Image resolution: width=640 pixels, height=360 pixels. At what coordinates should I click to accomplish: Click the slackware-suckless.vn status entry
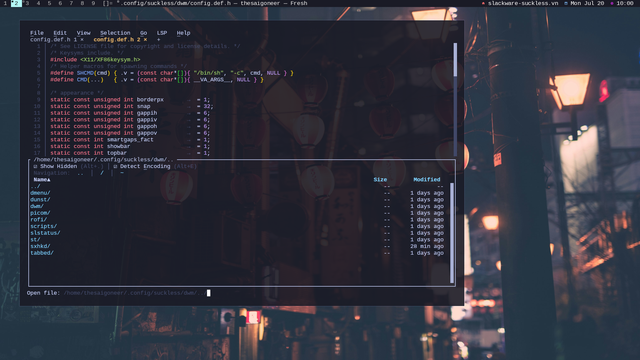523,3
